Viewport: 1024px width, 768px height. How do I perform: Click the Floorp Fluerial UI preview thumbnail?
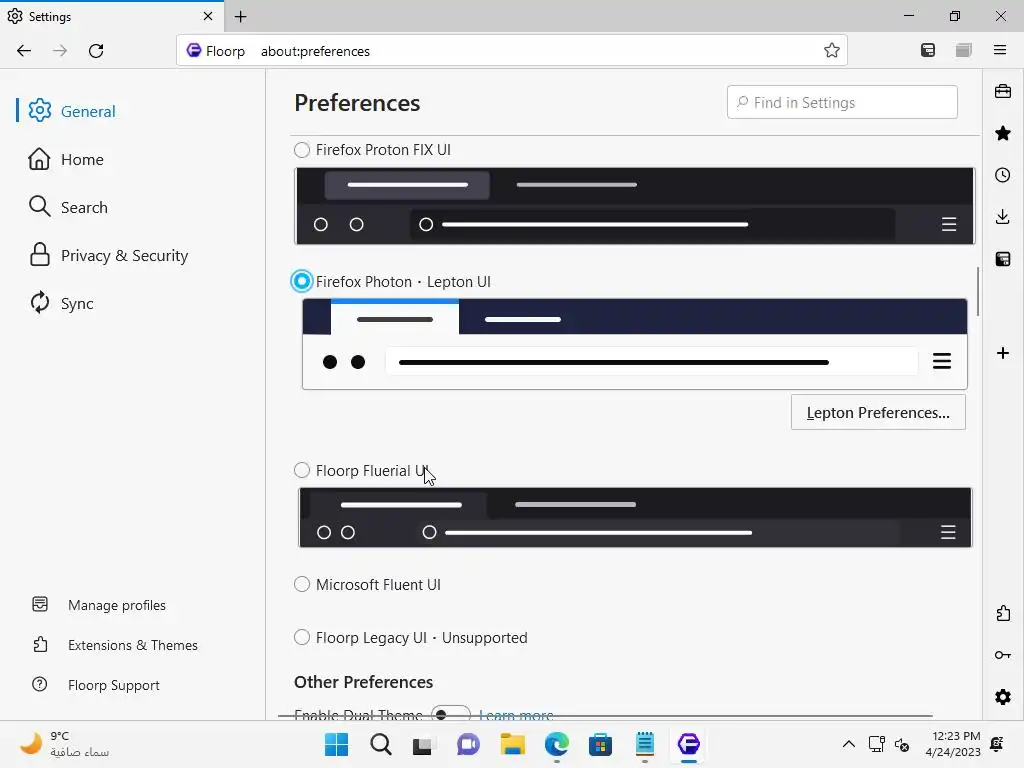click(x=635, y=518)
